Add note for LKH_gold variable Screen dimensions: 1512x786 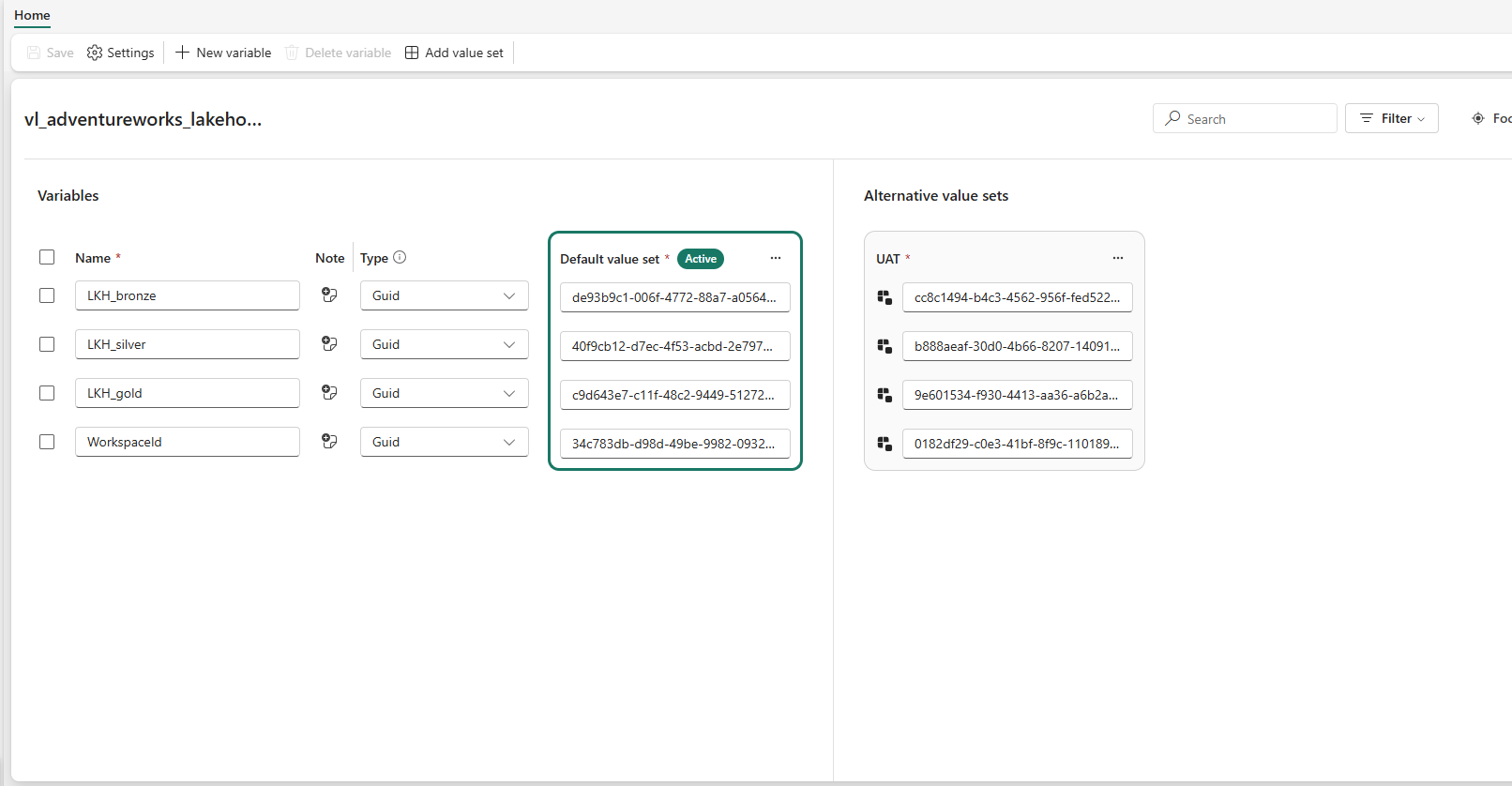329,392
